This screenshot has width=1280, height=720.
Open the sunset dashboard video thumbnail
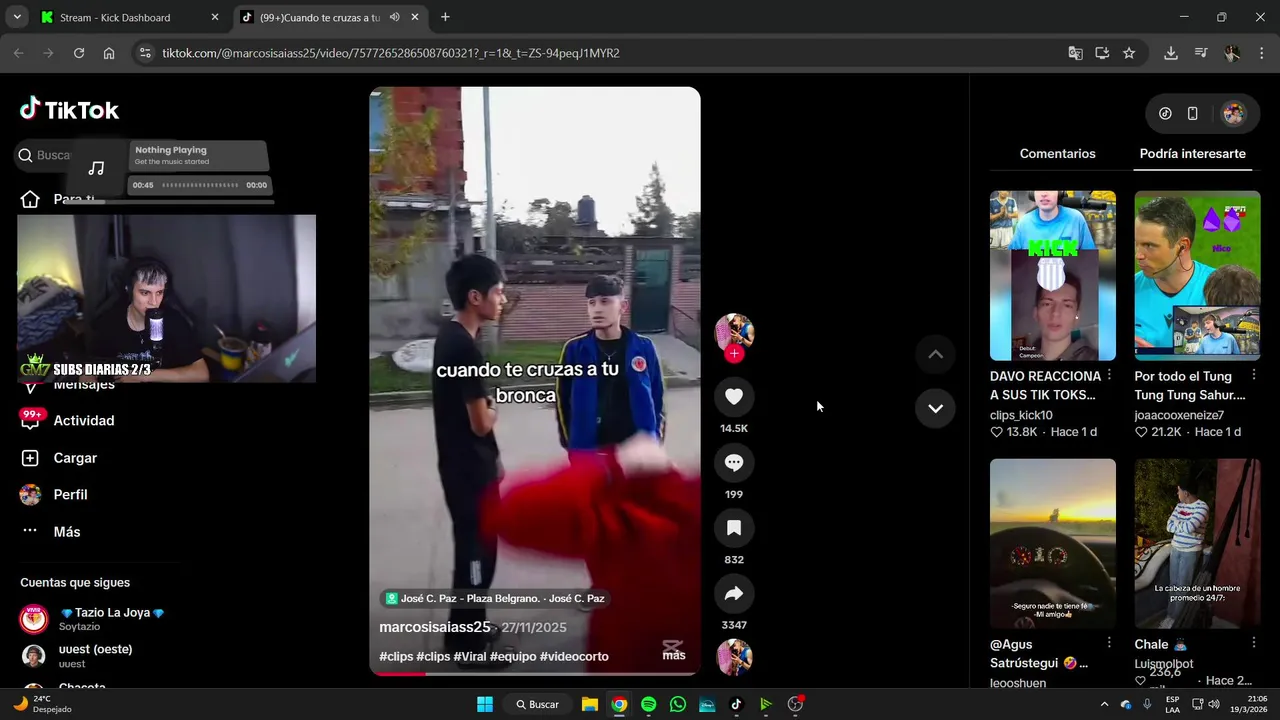(1053, 543)
